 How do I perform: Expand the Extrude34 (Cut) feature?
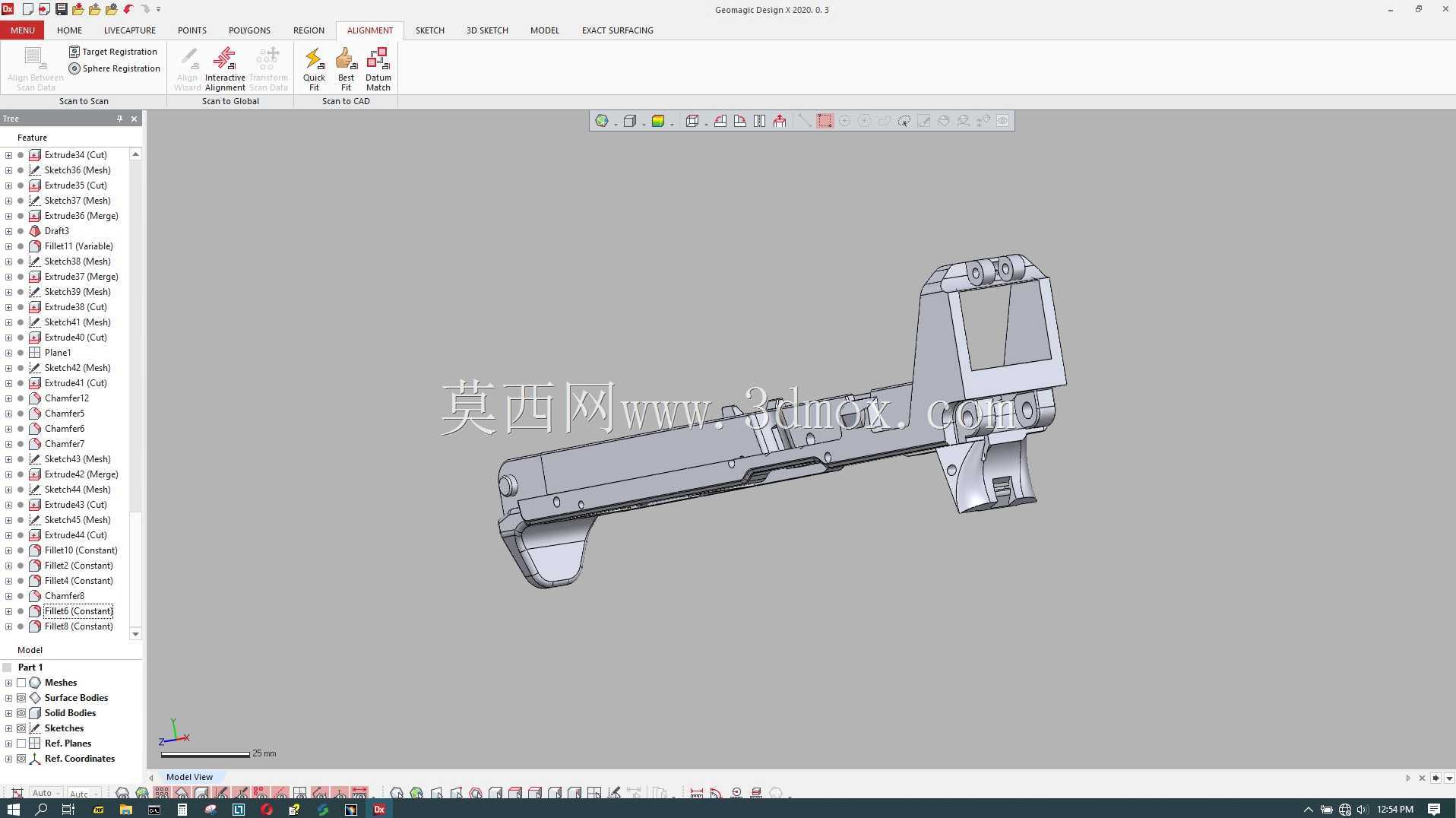[8, 155]
